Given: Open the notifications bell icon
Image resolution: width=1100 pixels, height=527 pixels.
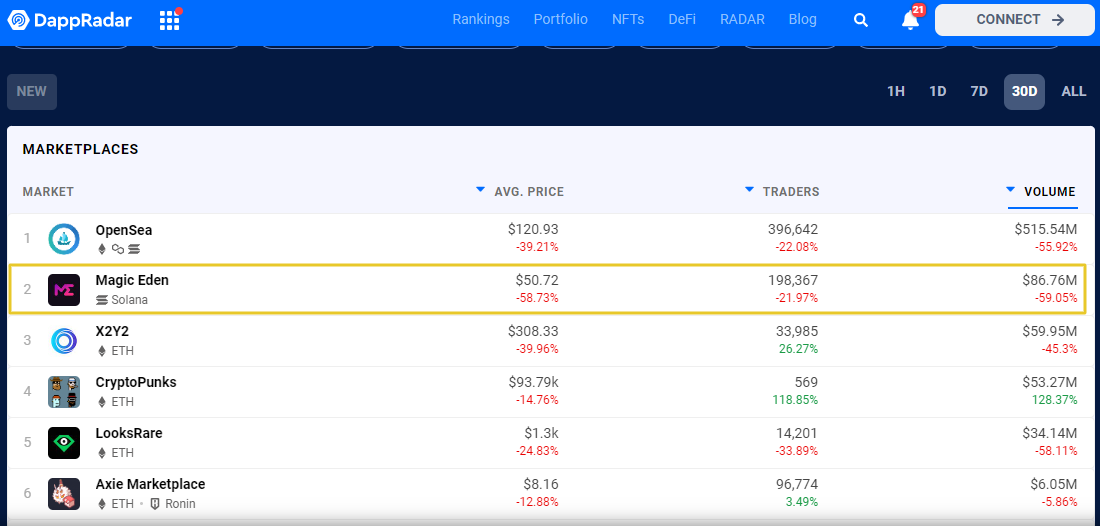Looking at the screenshot, I should coord(911,20).
